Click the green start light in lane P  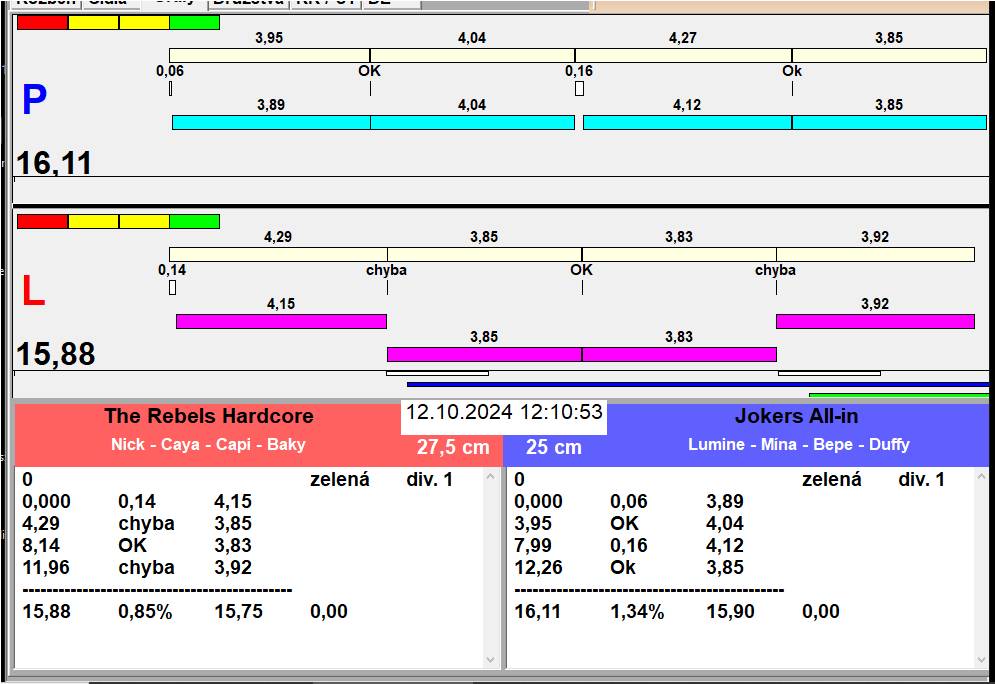(194, 23)
